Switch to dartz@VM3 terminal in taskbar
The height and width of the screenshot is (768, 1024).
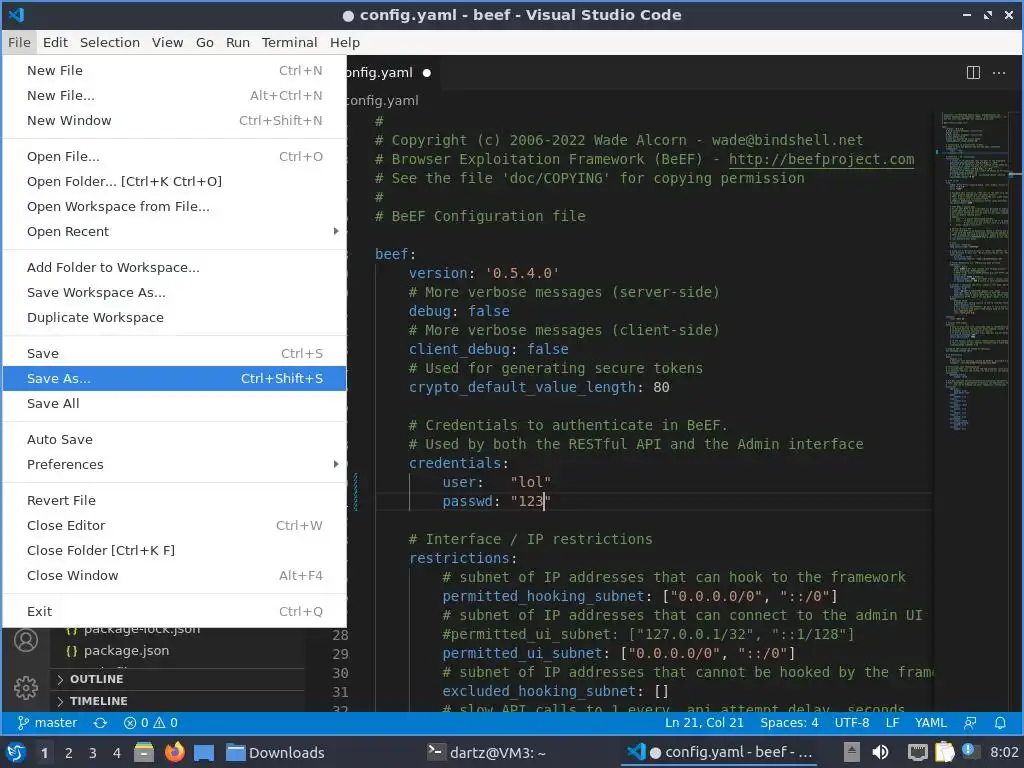pyautogui.click(x=487, y=753)
